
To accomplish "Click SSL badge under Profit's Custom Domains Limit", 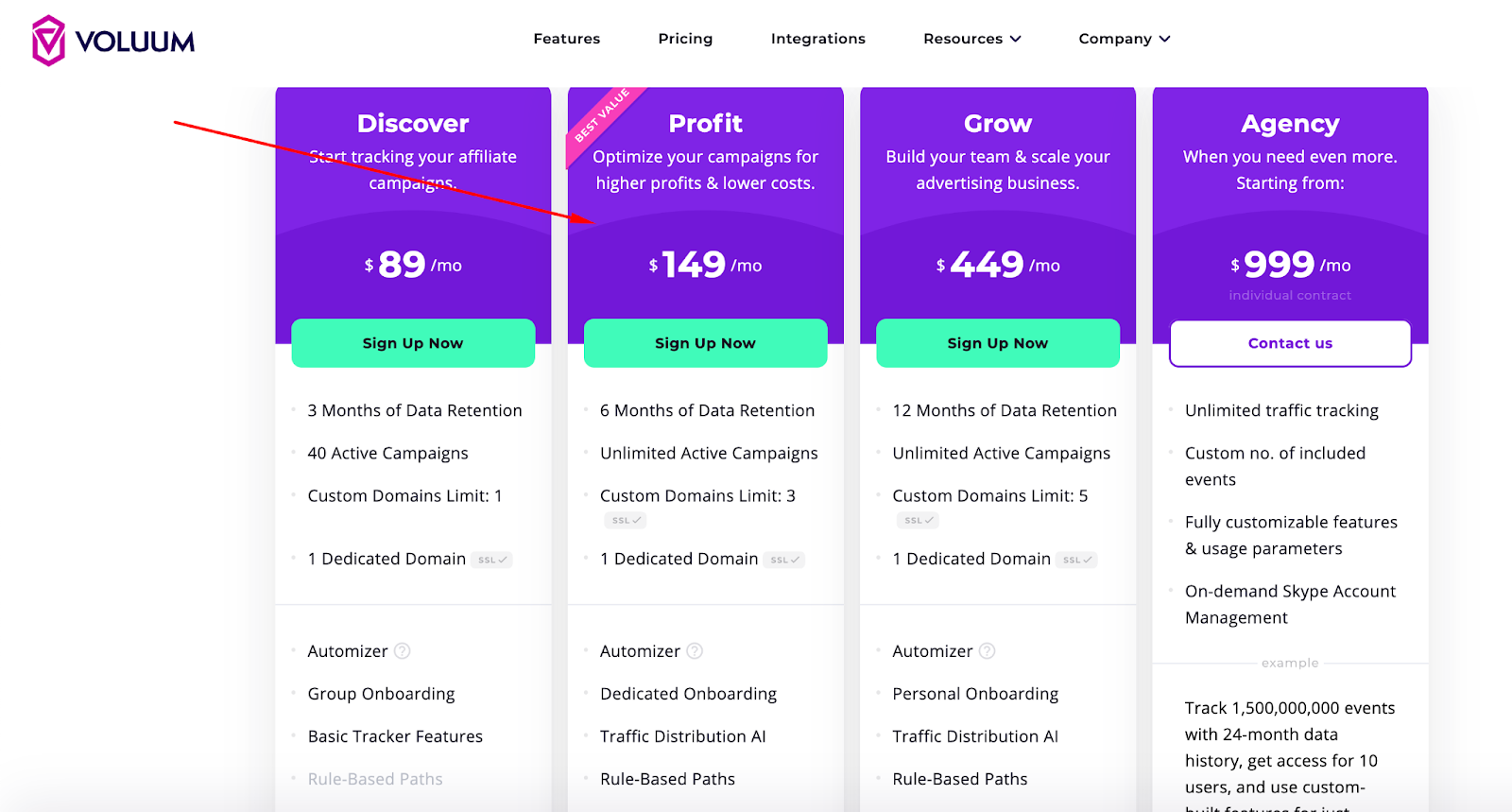I will [x=626, y=520].
